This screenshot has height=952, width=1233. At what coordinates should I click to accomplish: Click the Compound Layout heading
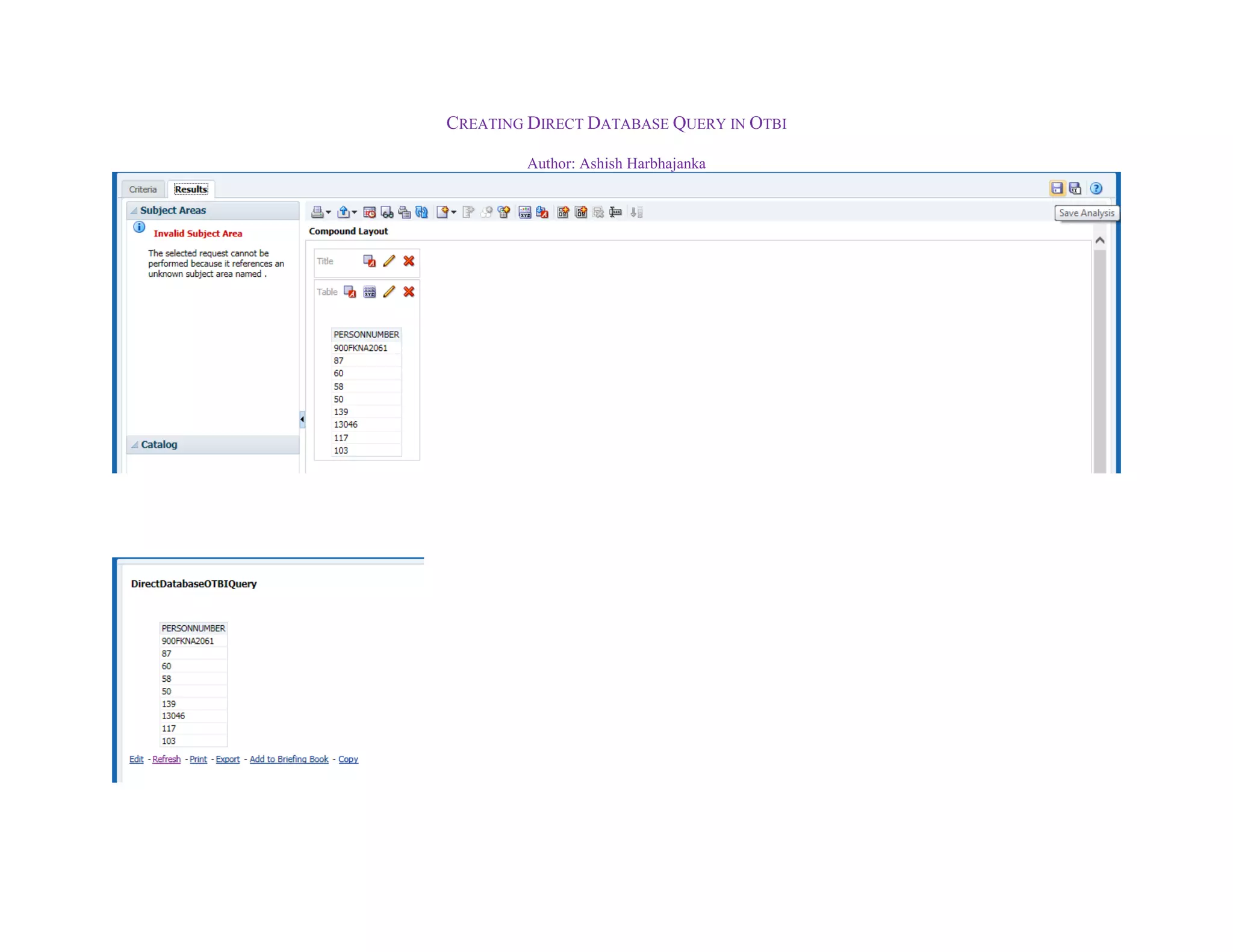pyautogui.click(x=349, y=231)
